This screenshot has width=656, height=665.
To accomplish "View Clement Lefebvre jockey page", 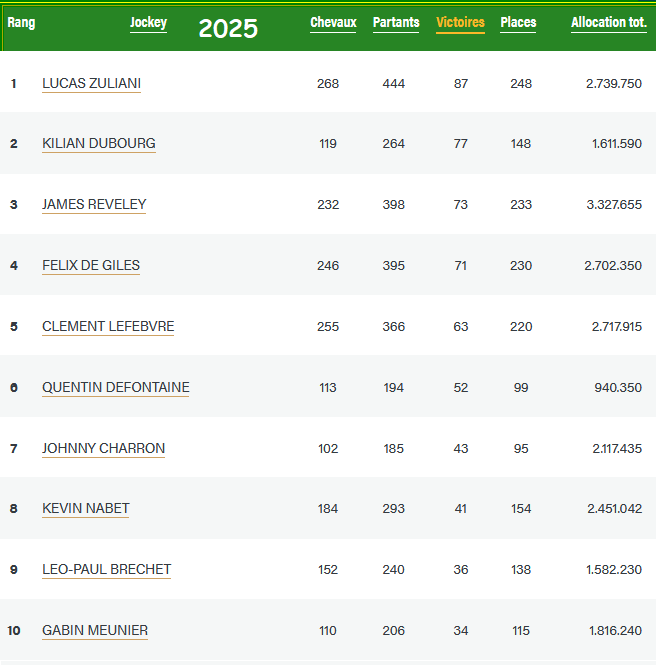I will coord(108,327).
